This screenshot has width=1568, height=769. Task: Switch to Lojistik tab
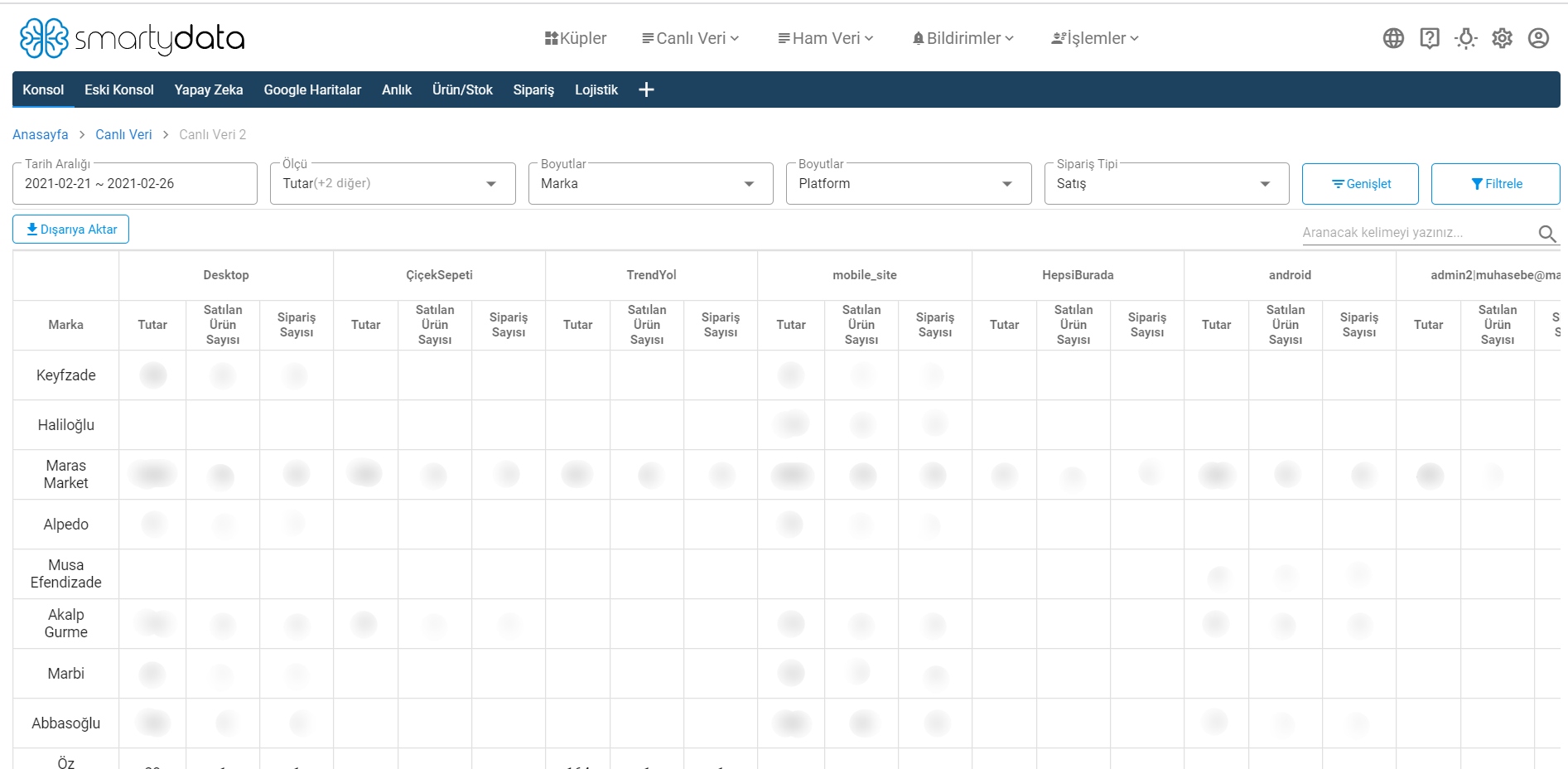[596, 89]
